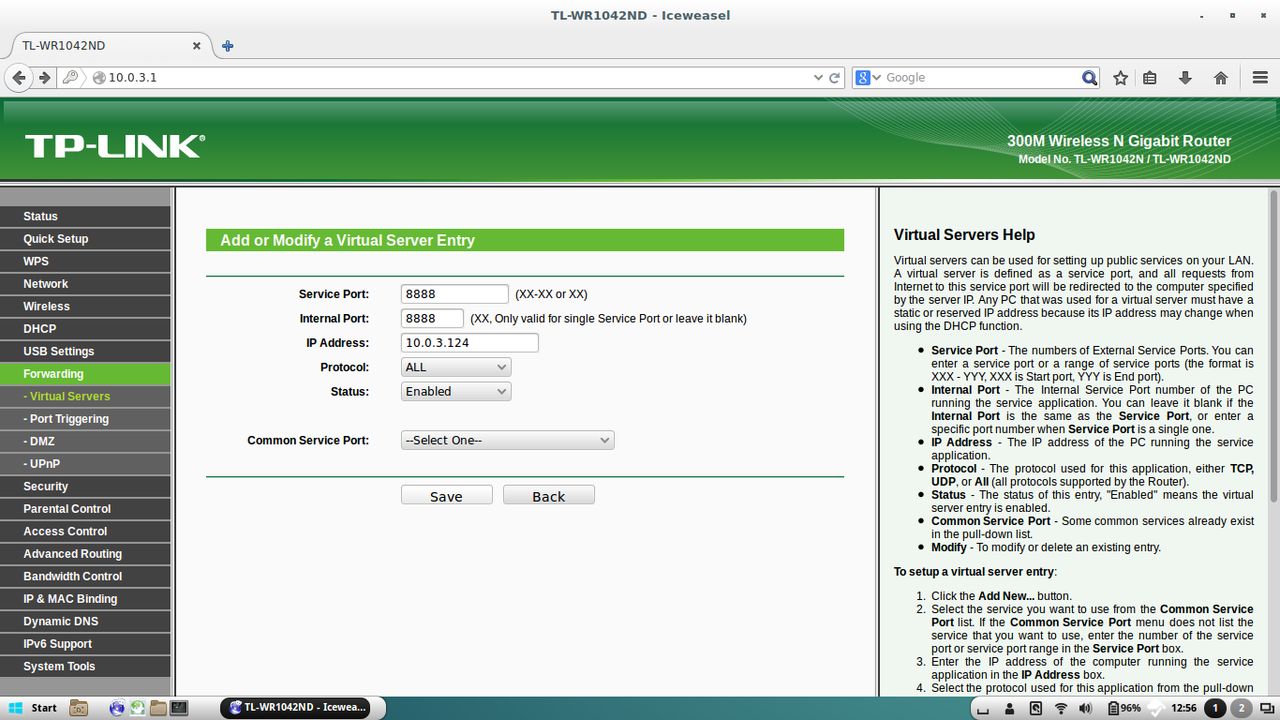
Task: Open the Dynamic DNS menu item
Action: [85, 621]
